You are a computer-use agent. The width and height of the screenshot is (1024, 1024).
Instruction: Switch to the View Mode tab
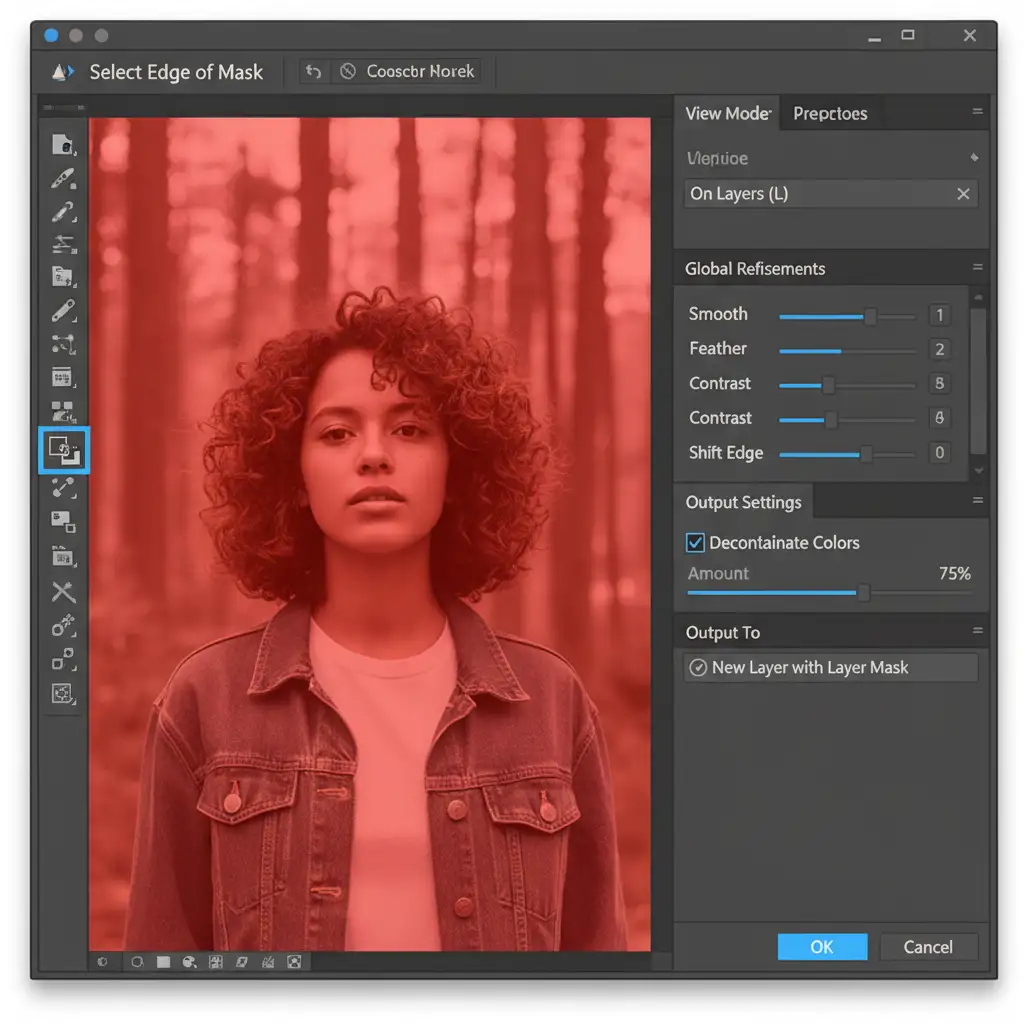tap(727, 113)
